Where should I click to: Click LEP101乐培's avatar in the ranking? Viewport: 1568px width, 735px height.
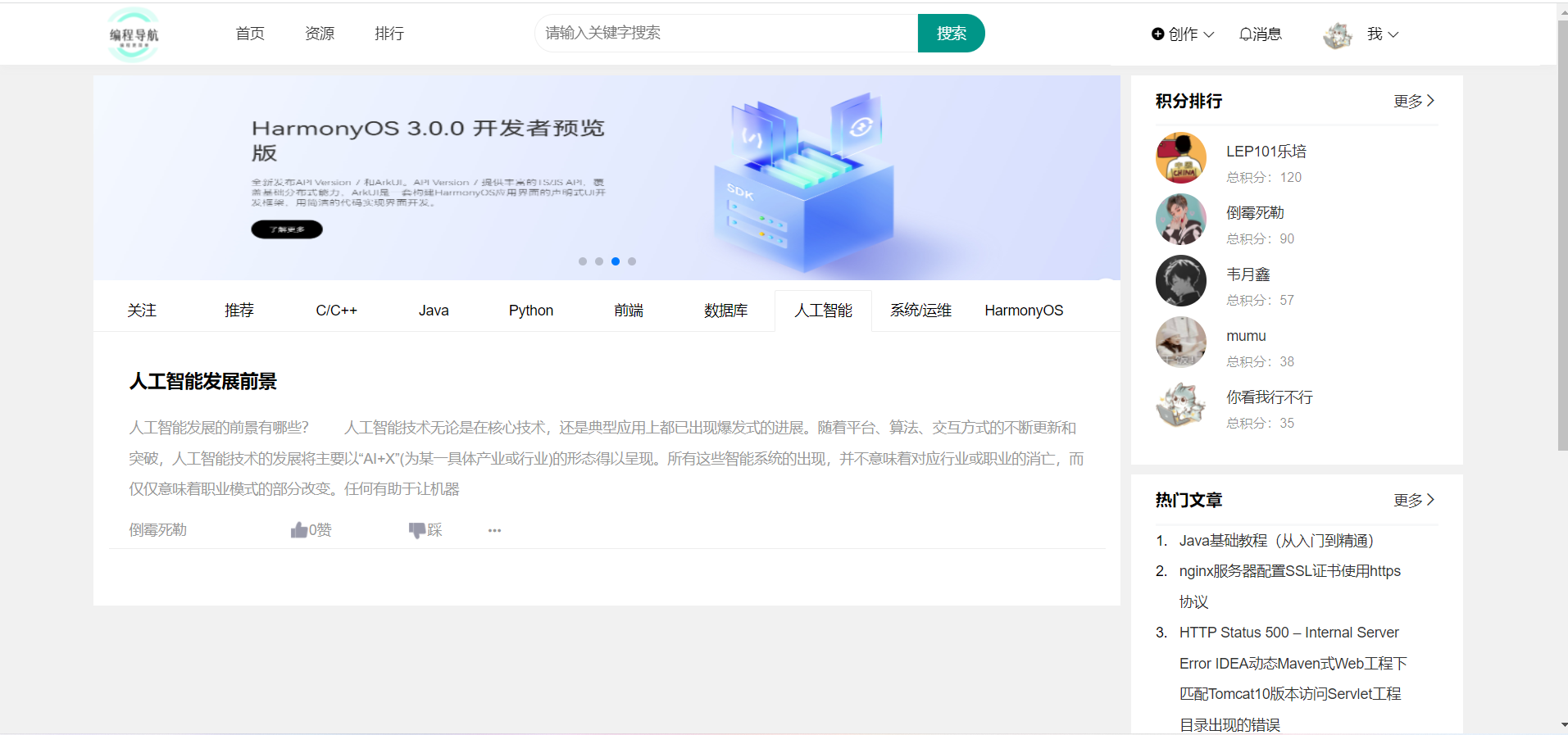[x=1181, y=158]
